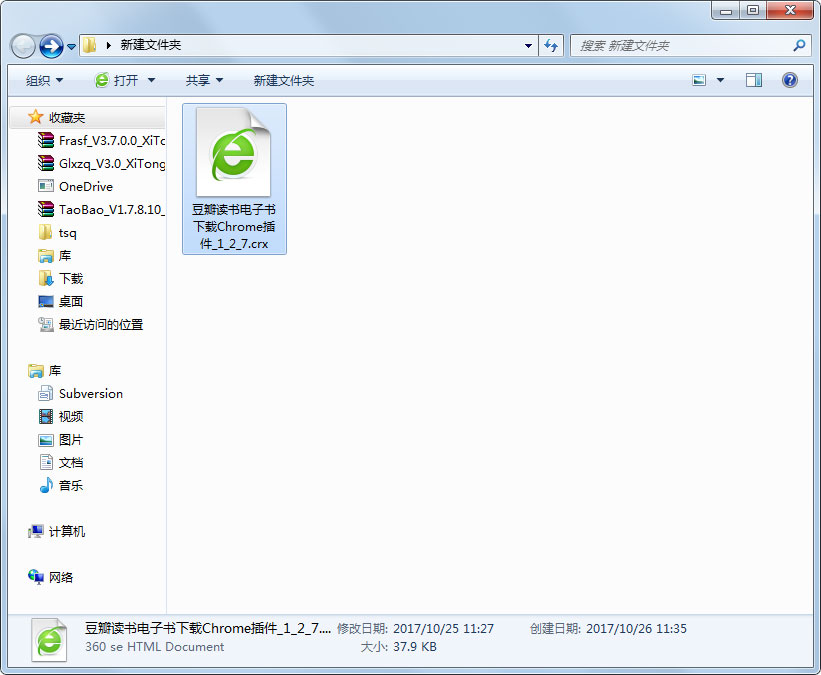Open the address bar history dropdown

527,45
